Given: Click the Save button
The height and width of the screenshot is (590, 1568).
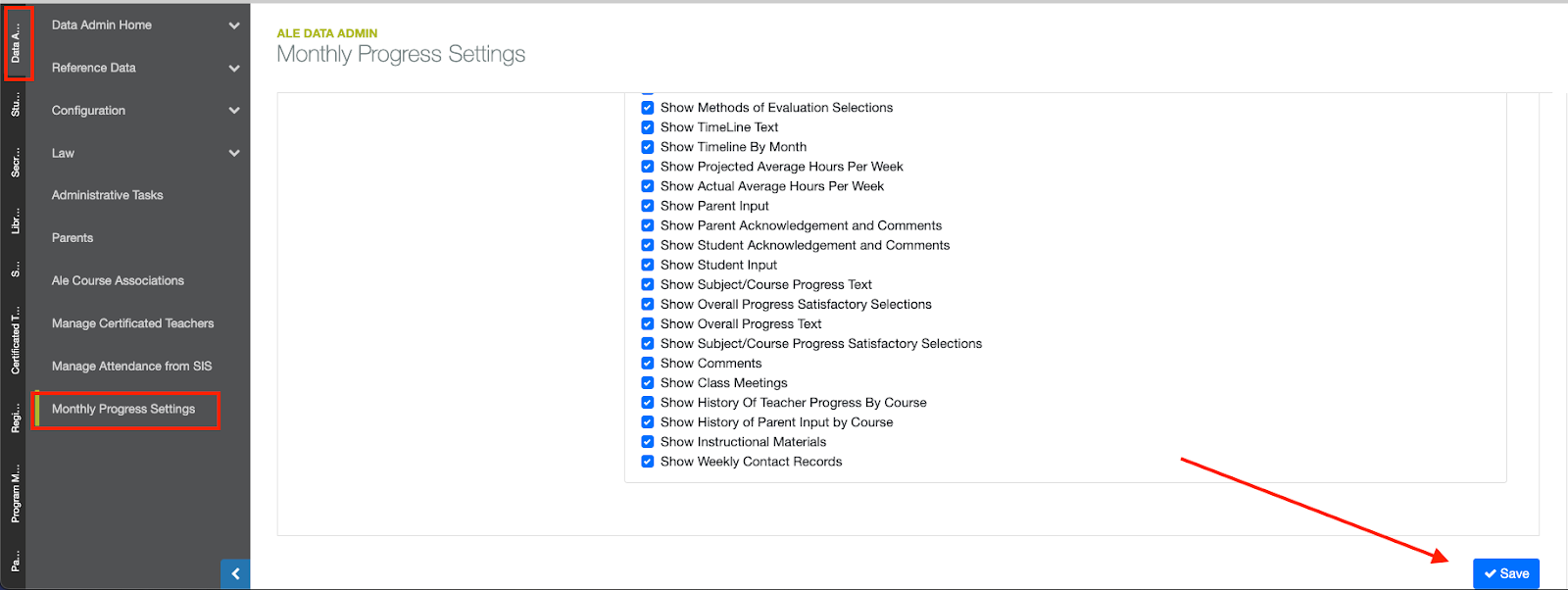Looking at the screenshot, I should [1505, 573].
